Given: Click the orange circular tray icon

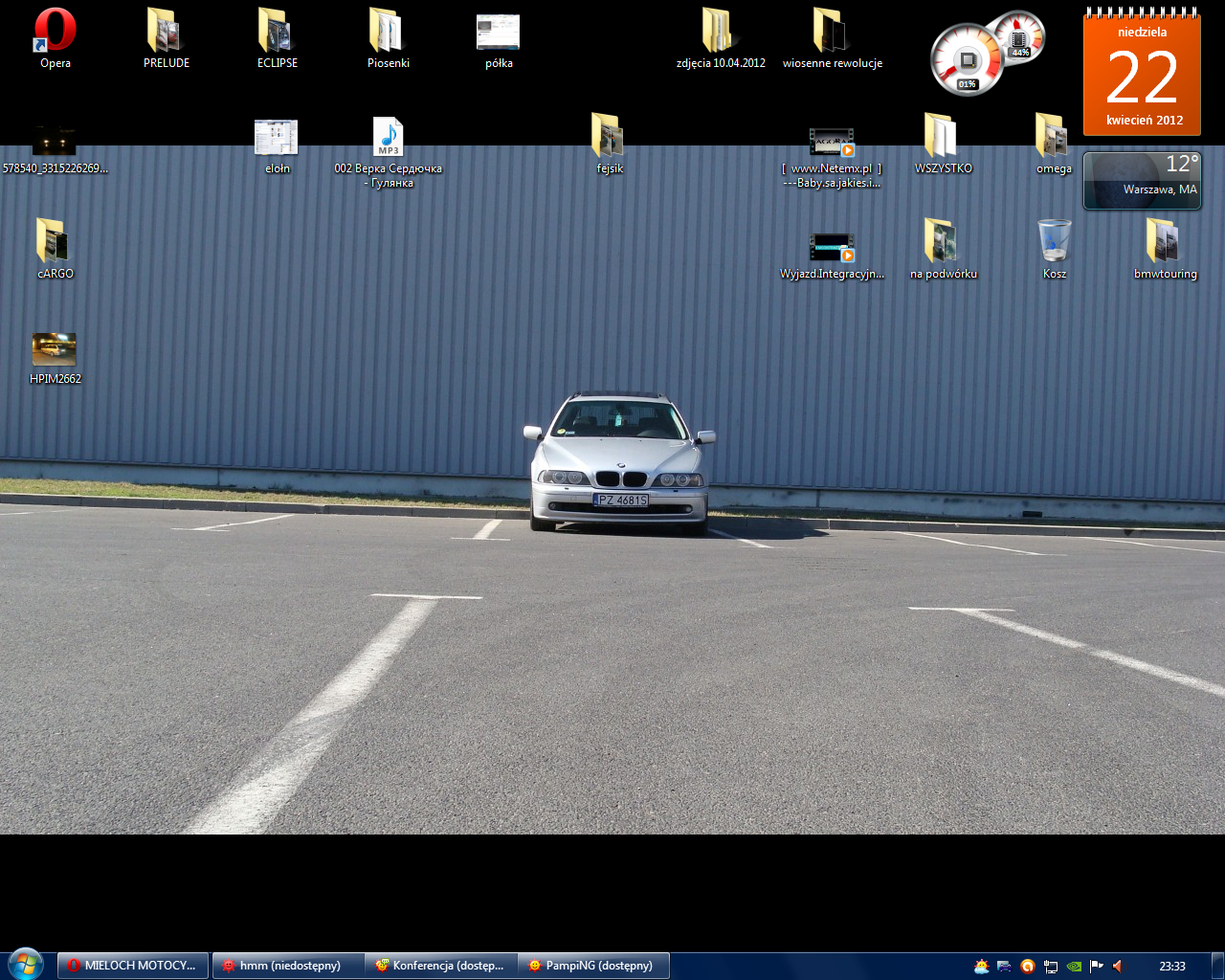Looking at the screenshot, I should tap(1027, 966).
